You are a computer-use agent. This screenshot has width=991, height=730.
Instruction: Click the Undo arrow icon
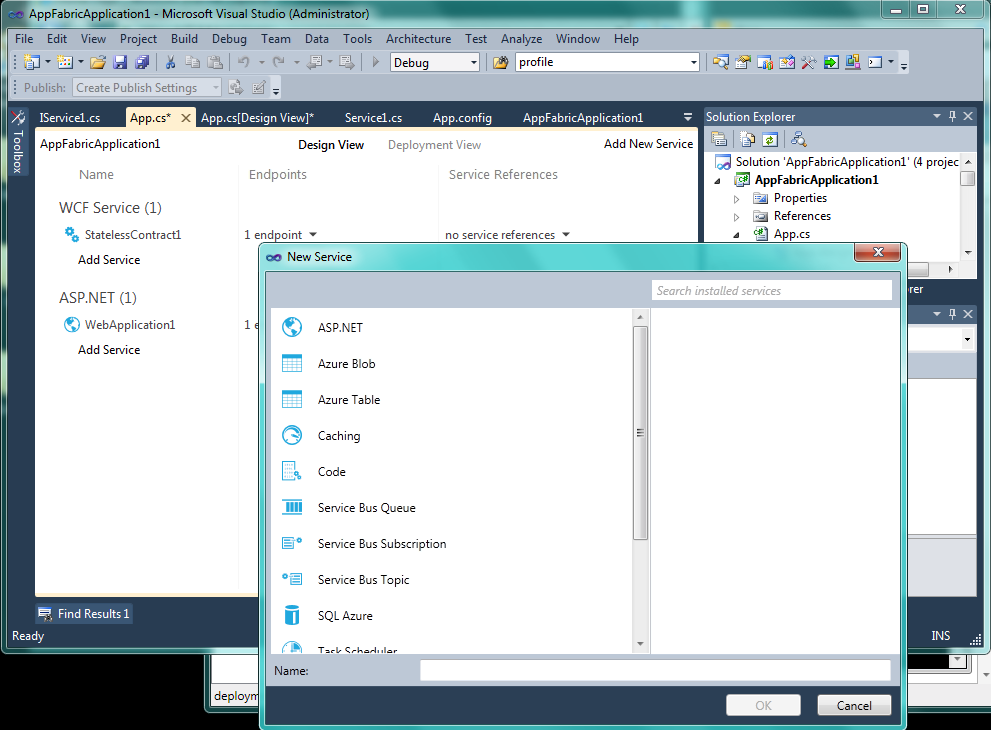(243, 62)
